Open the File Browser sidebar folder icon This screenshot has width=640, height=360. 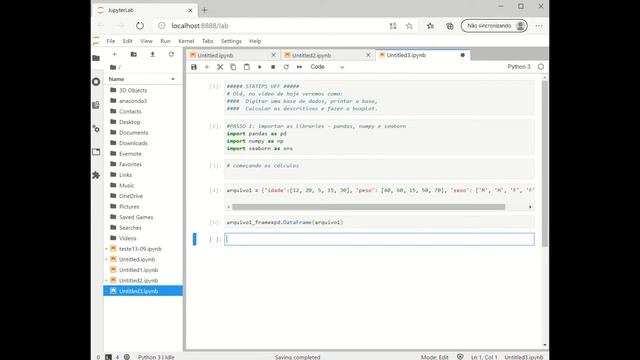[x=96, y=58]
